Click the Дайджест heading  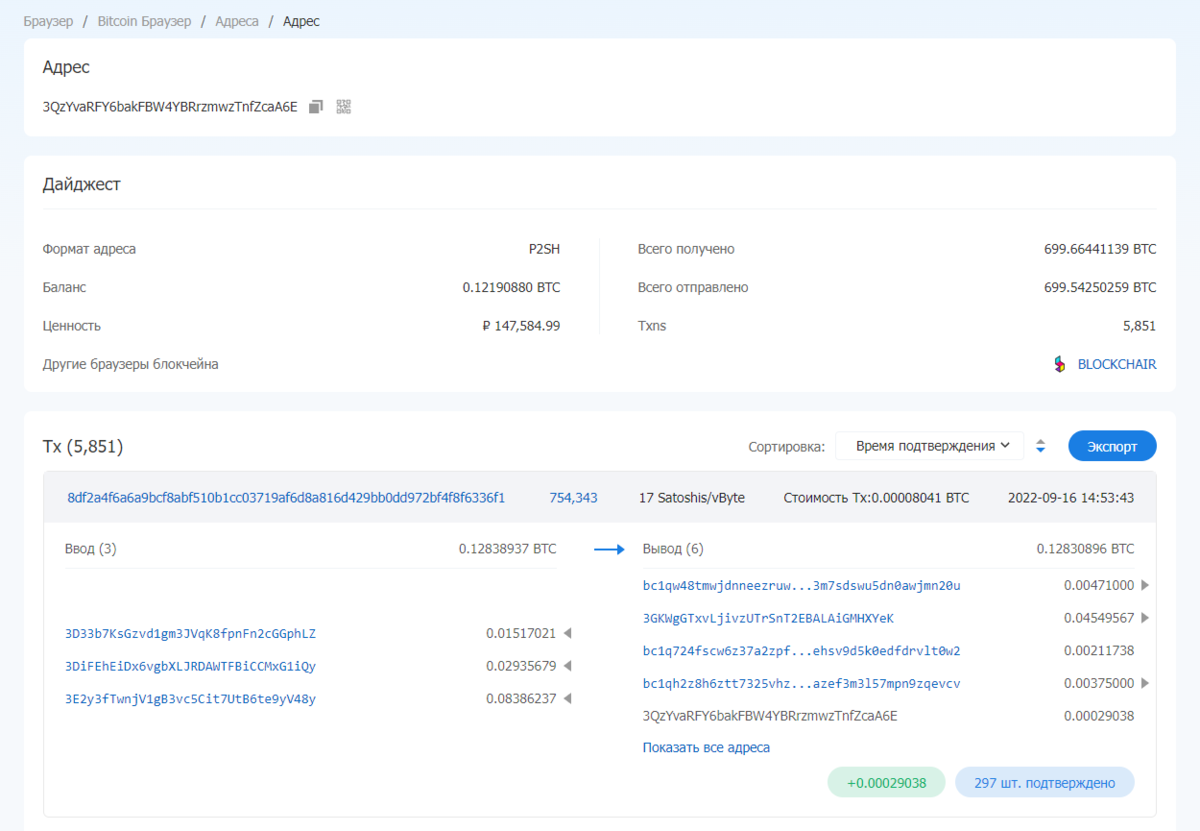click(x=82, y=184)
